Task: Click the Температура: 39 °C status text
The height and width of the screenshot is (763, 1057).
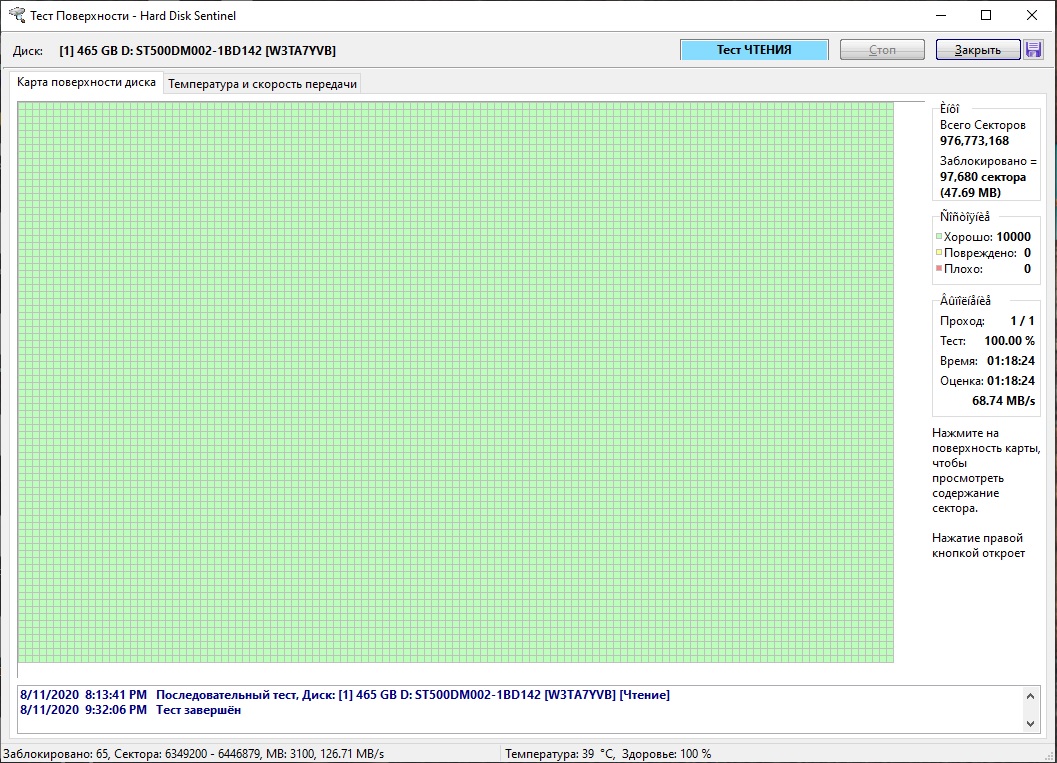Action: (560, 754)
